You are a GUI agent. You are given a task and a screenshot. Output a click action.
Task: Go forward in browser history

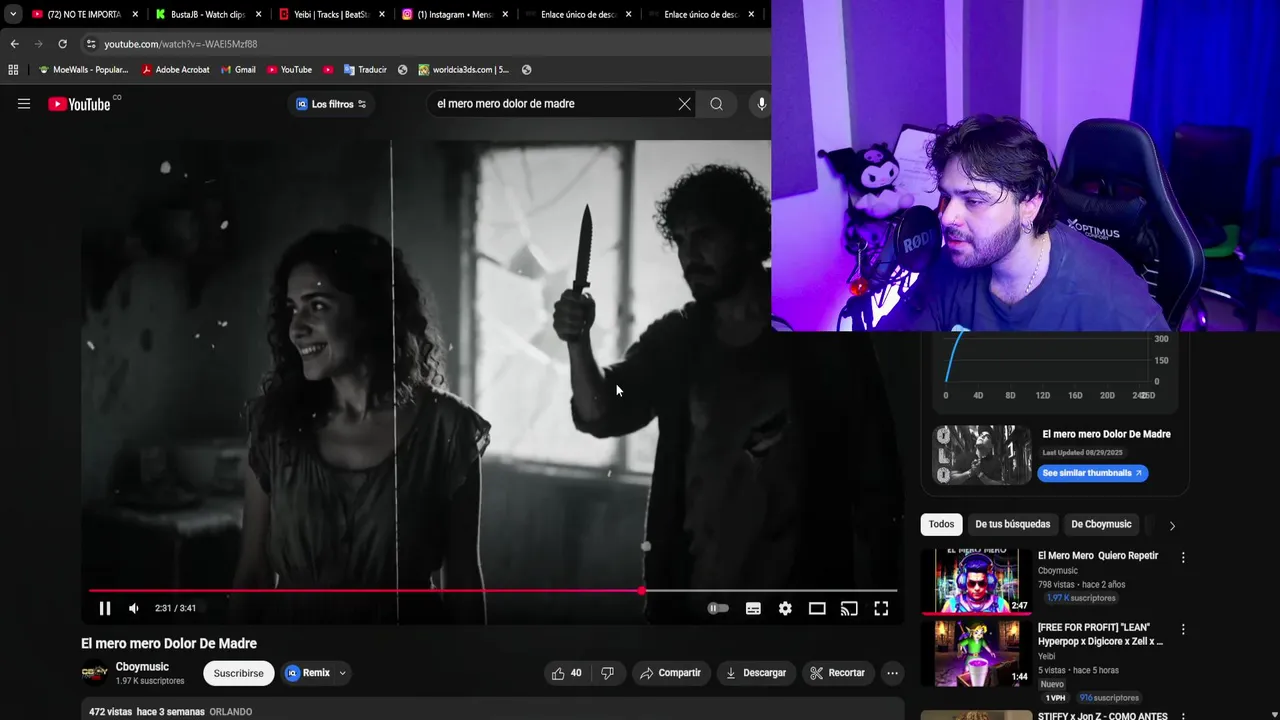click(38, 44)
